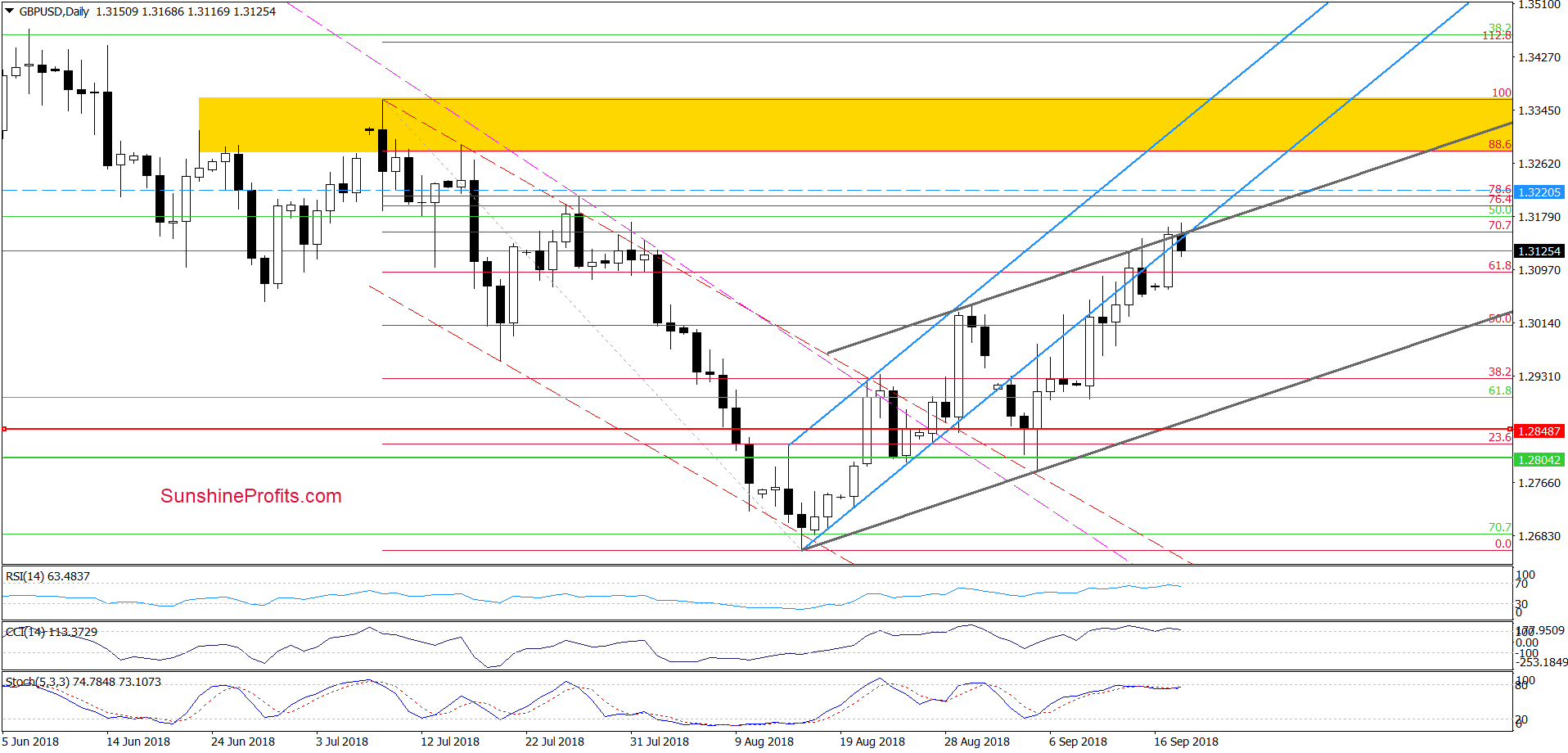The width and height of the screenshot is (1568, 753).
Task: Click the 19 Aug 2018 date label
Action: pos(872,742)
